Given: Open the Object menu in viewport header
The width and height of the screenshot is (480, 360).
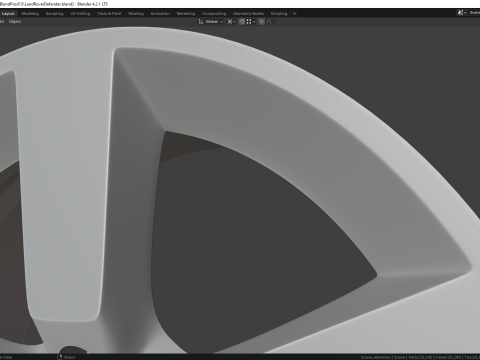Looking at the screenshot, I should (15, 22).
